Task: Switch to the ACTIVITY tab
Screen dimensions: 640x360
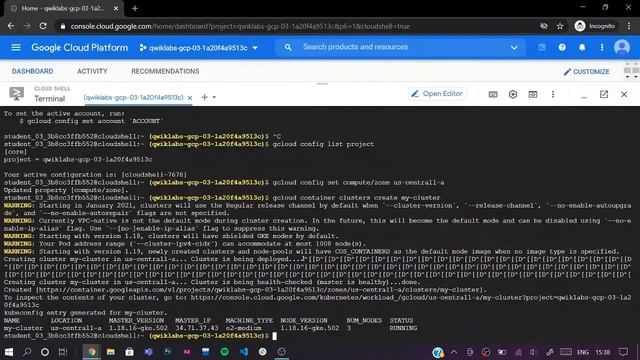Action: (92, 71)
